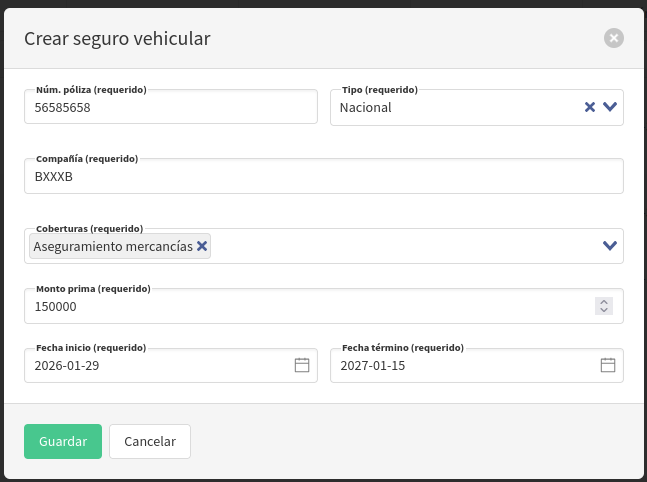Remove the Aseguramiento mercancías coverage tag
This screenshot has width=647, height=482.
click(202, 246)
